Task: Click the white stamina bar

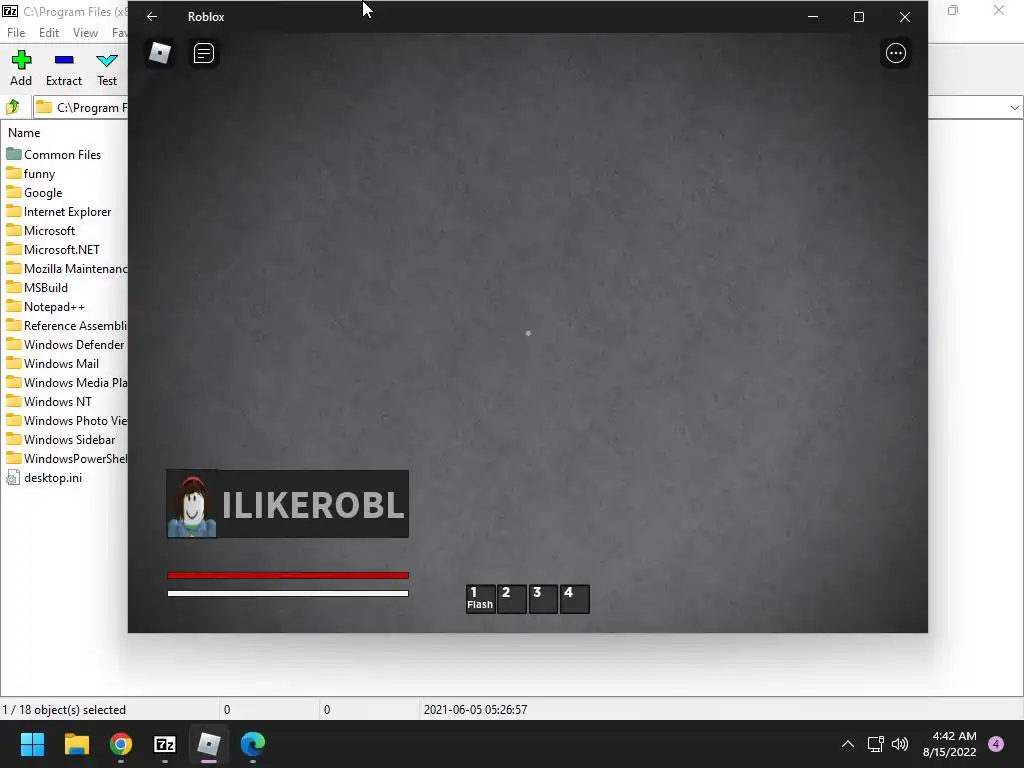Action: click(288, 594)
